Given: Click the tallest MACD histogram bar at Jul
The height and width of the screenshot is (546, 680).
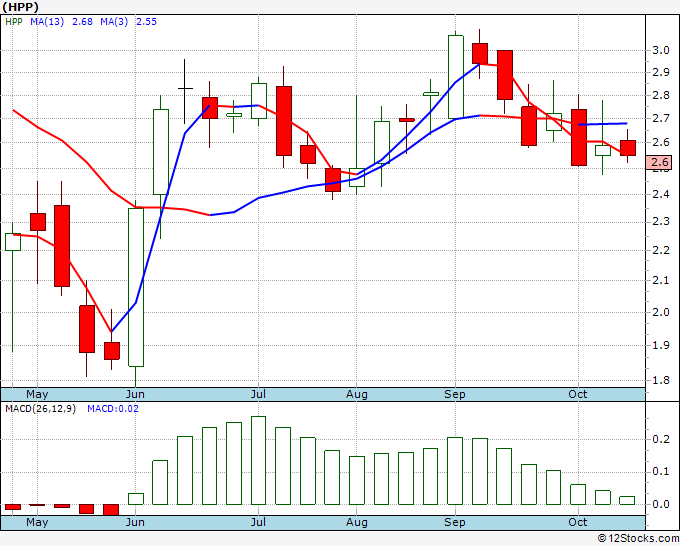Looking at the screenshot, I should pos(258,461).
